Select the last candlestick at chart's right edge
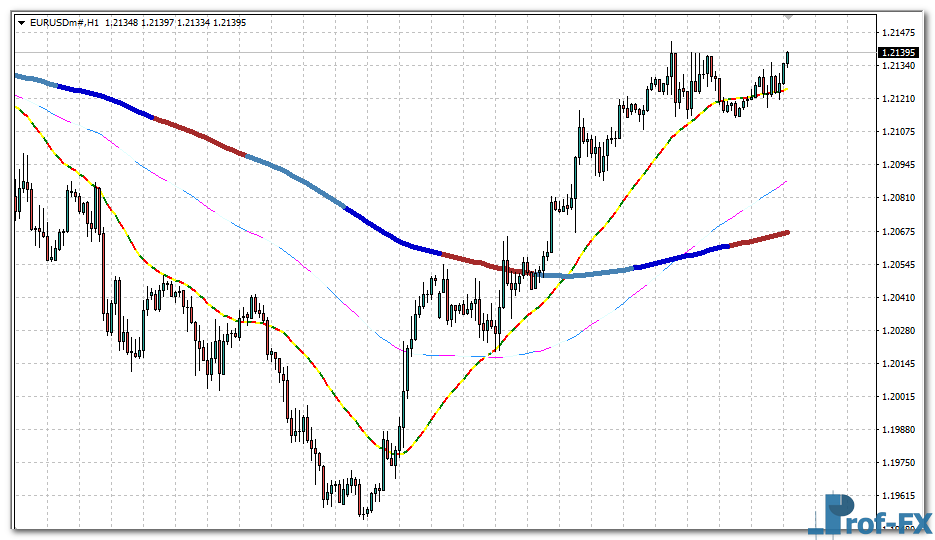The image size is (935, 540). coord(788,58)
